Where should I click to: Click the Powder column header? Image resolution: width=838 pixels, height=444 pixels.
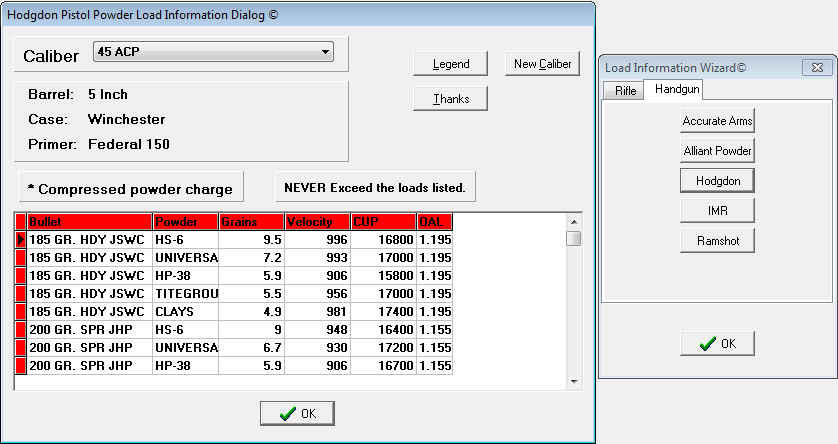[186, 221]
